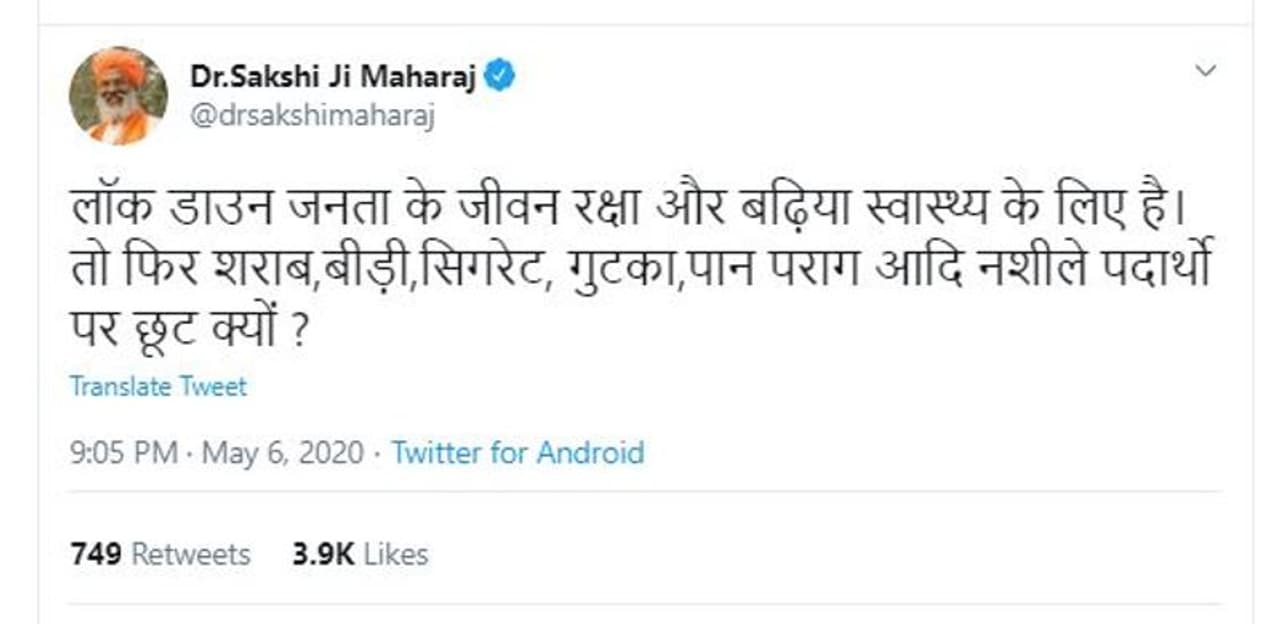Click the Translate Tweet link
The height and width of the screenshot is (624, 1280).
(158, 387)
